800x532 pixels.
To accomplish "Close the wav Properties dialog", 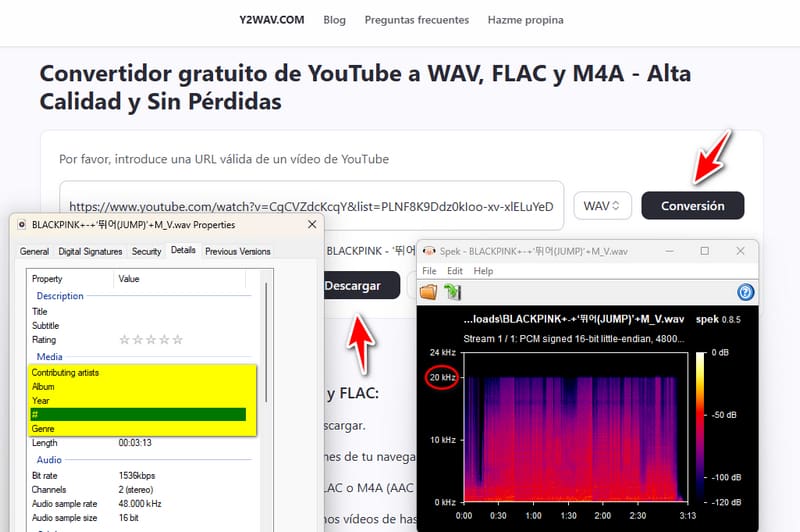I will click(312, 224).
